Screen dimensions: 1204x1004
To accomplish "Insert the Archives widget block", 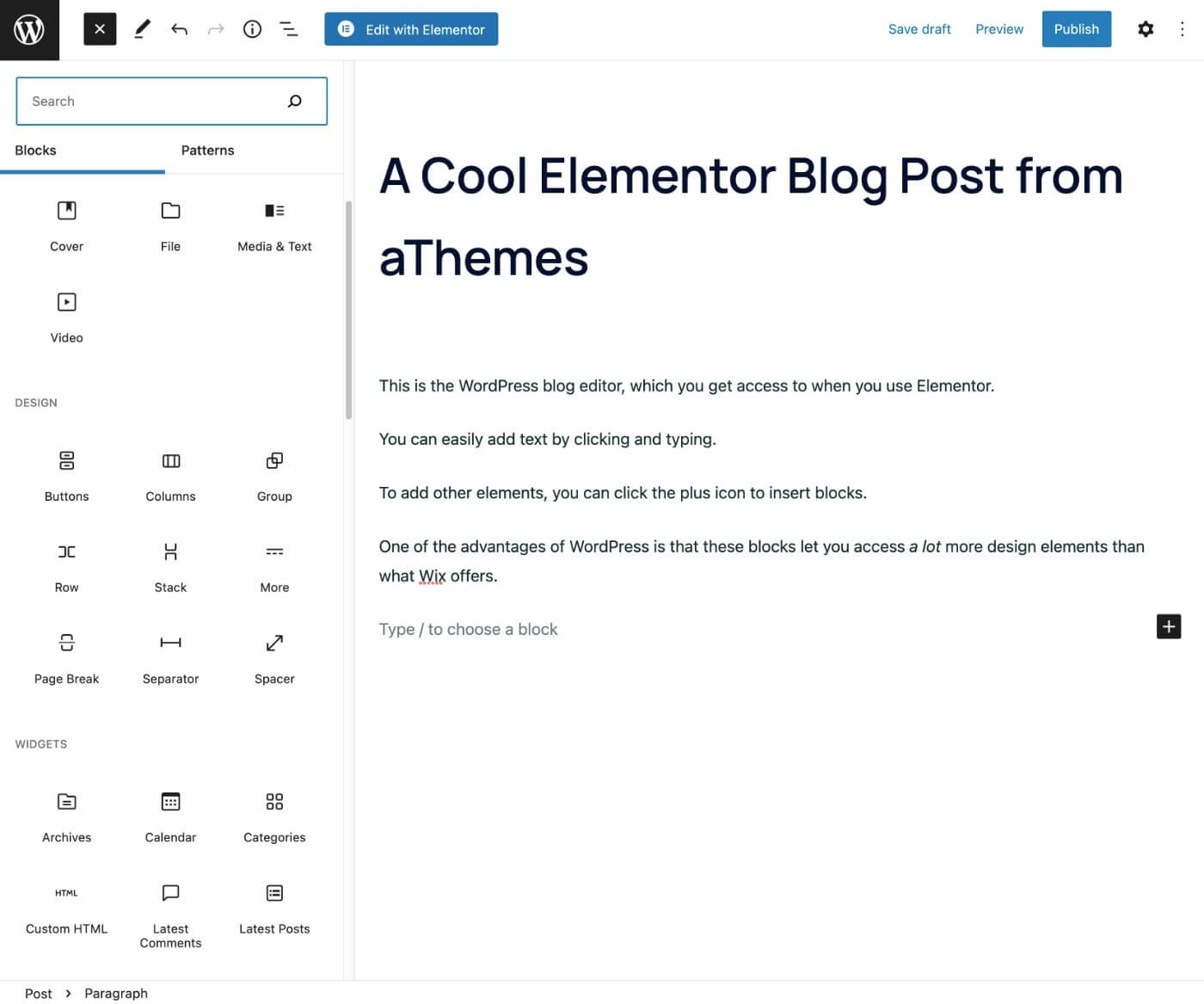I will point(66,817).
